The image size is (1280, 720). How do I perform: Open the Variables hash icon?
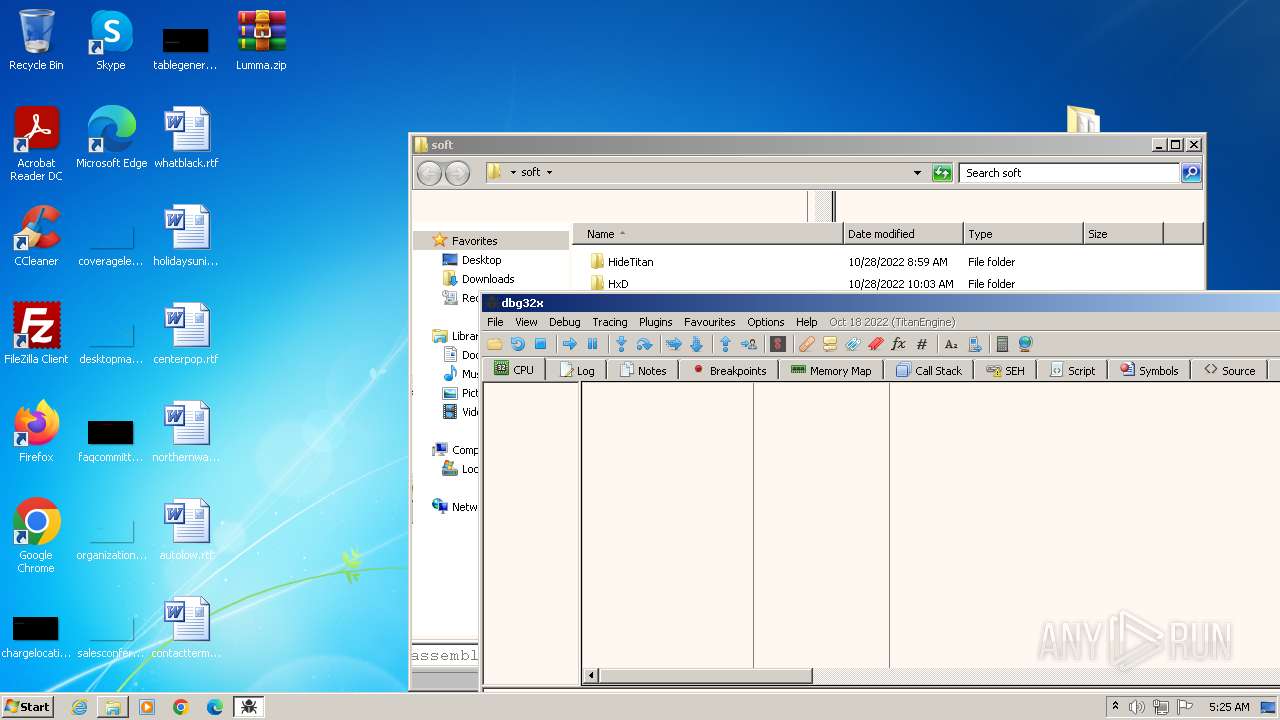coord(922,344)
